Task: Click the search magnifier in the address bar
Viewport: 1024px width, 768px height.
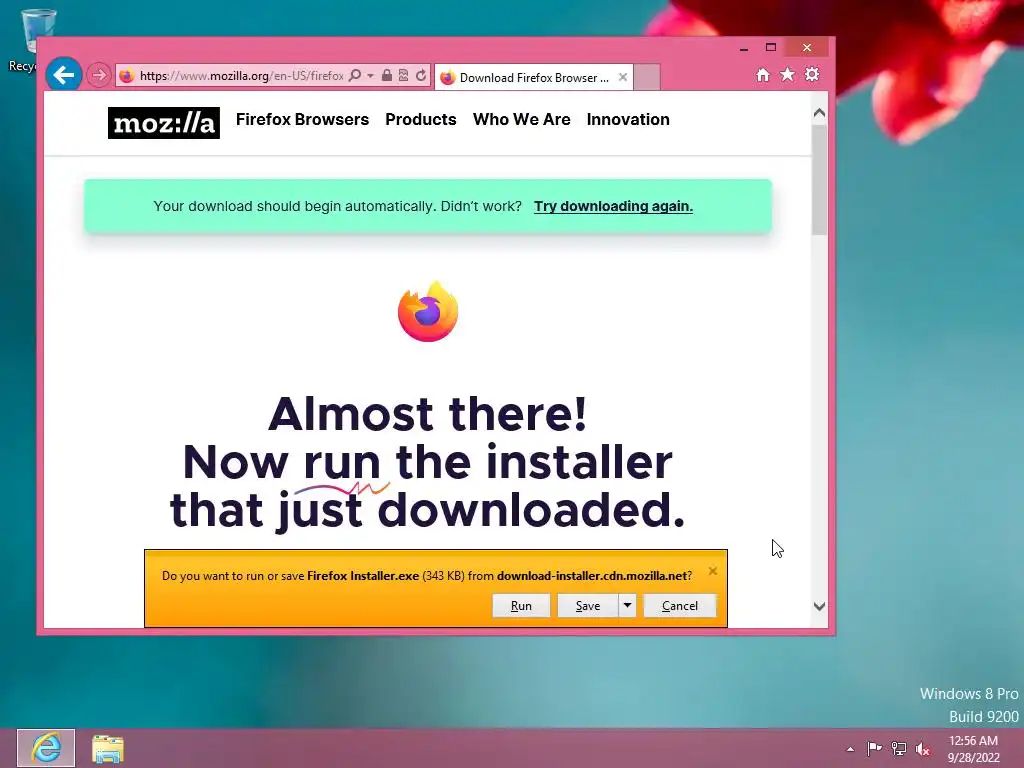Action: [x=355, y=75]
